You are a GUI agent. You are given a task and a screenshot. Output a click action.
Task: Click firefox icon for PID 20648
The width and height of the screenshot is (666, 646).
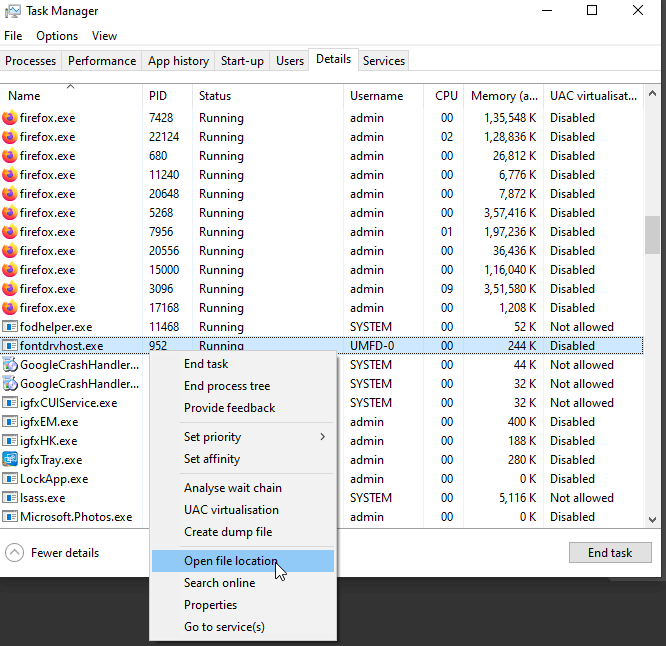click(10, 194)
